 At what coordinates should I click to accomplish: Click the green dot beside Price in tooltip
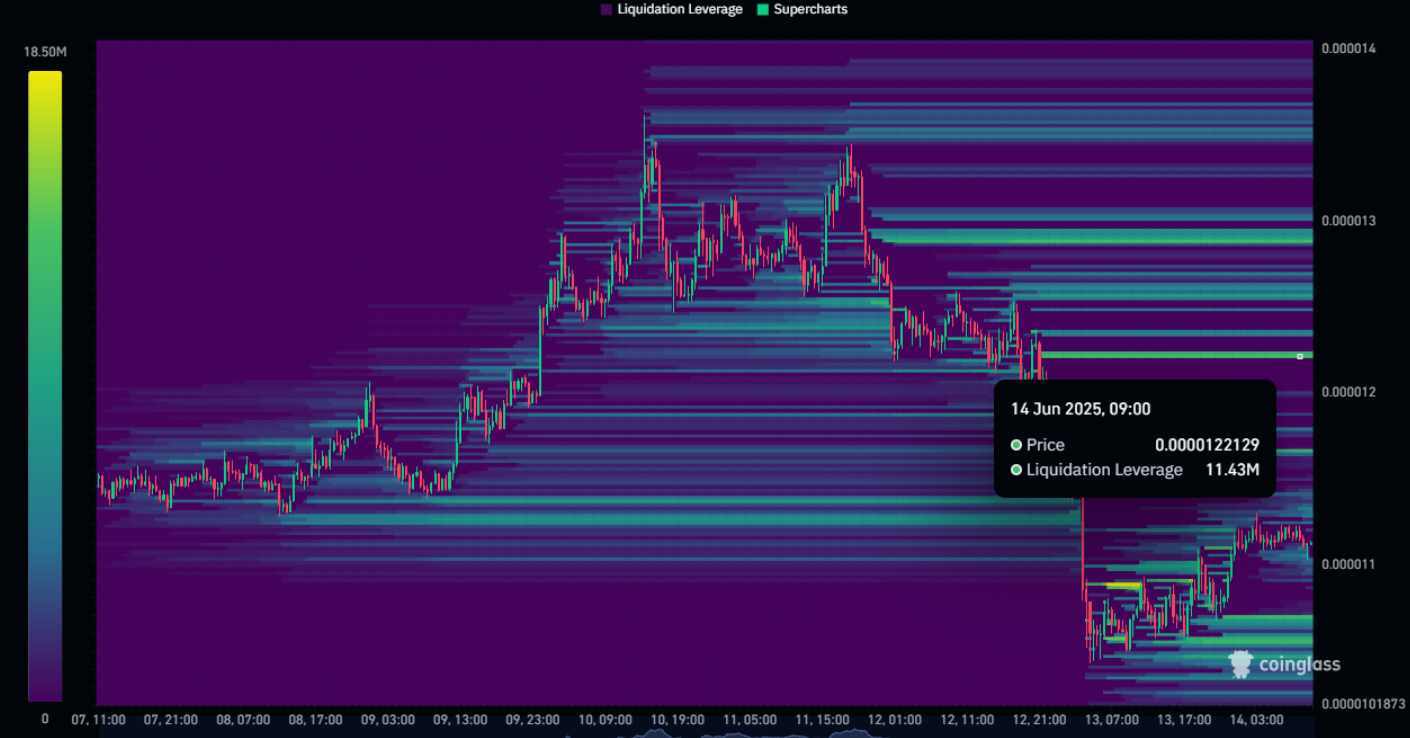1016,445
